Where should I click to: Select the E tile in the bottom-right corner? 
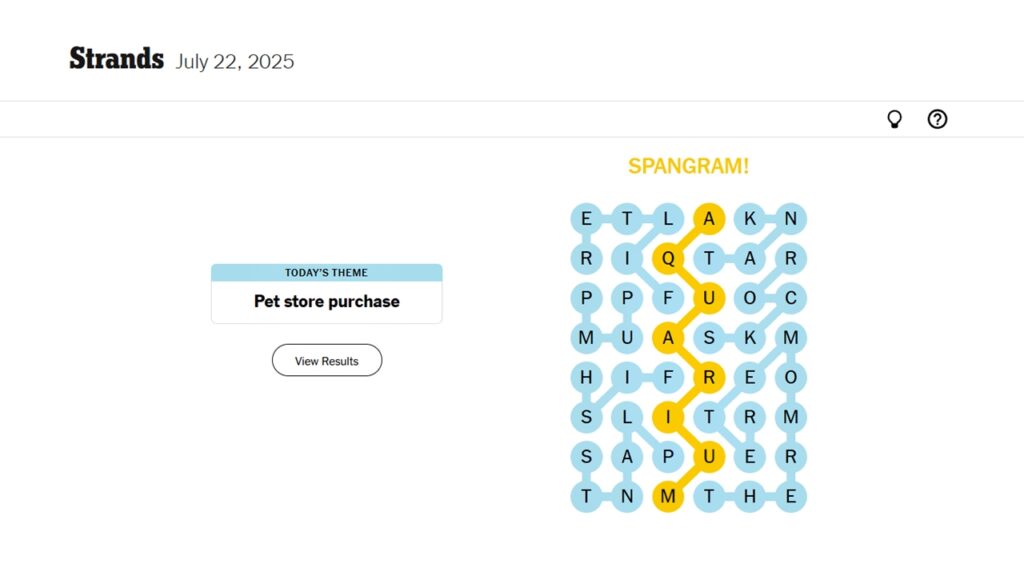(791, 496)
